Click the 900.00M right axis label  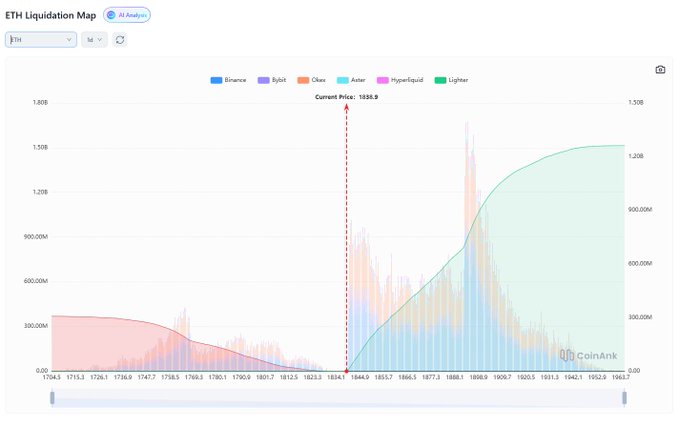click(640, 210)
